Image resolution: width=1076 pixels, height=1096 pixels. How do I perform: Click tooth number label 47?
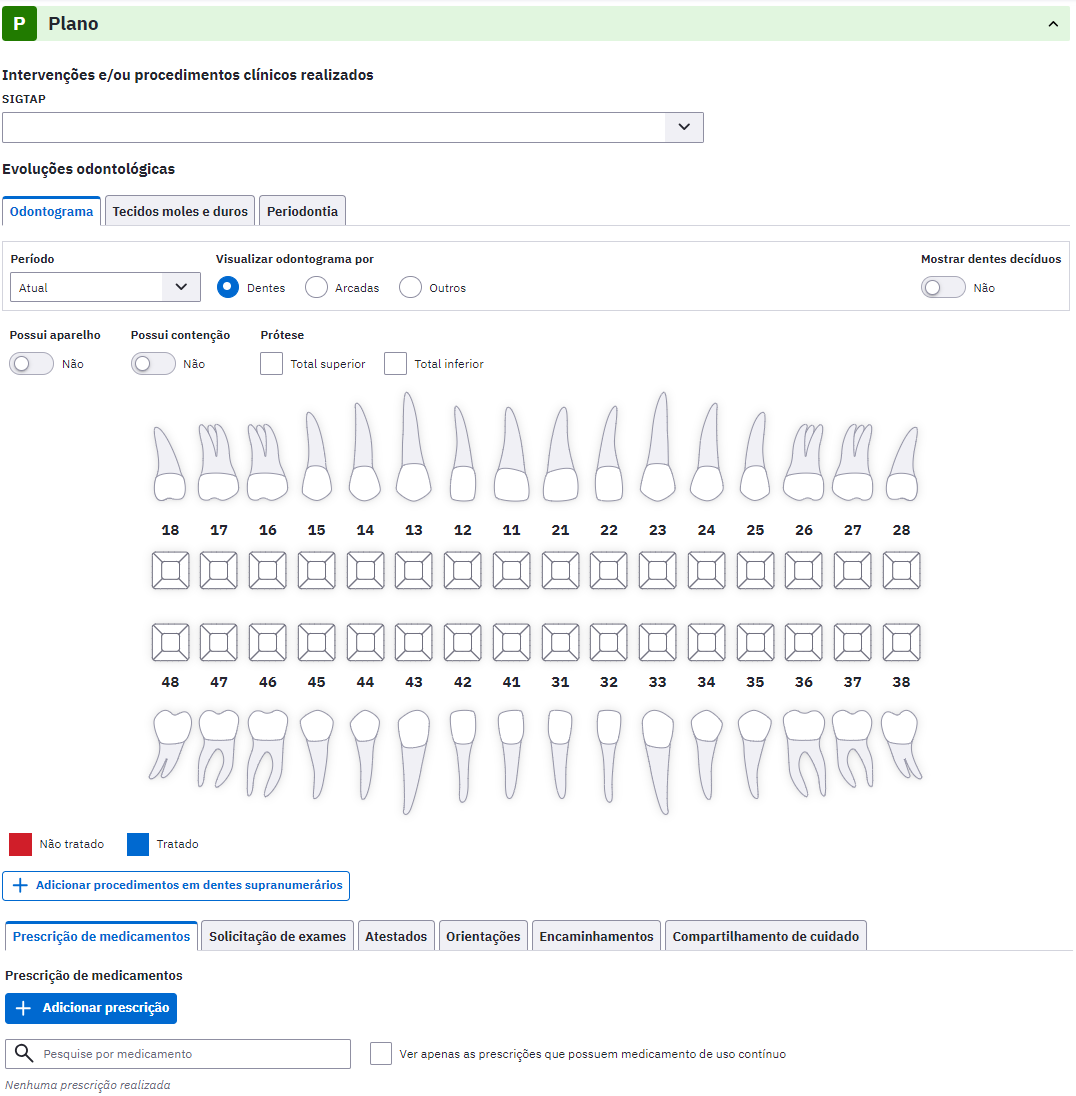(219, 682)
